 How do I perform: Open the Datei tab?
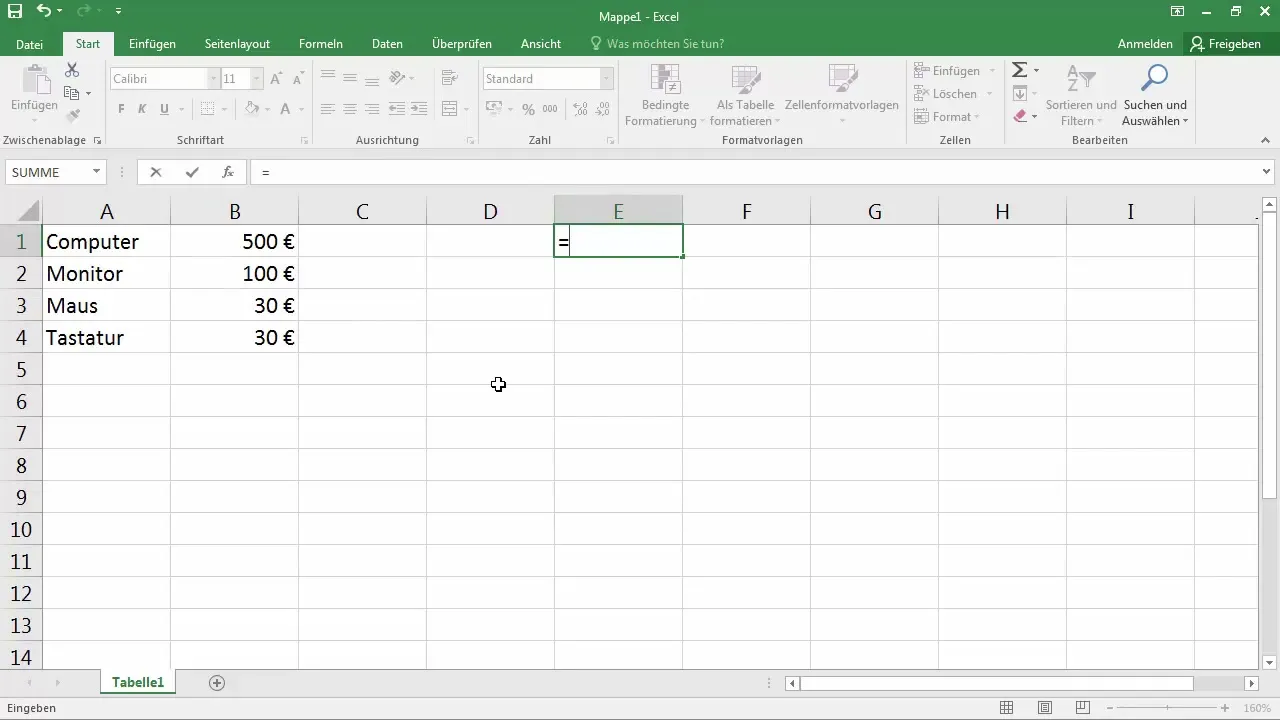point(30,44)
